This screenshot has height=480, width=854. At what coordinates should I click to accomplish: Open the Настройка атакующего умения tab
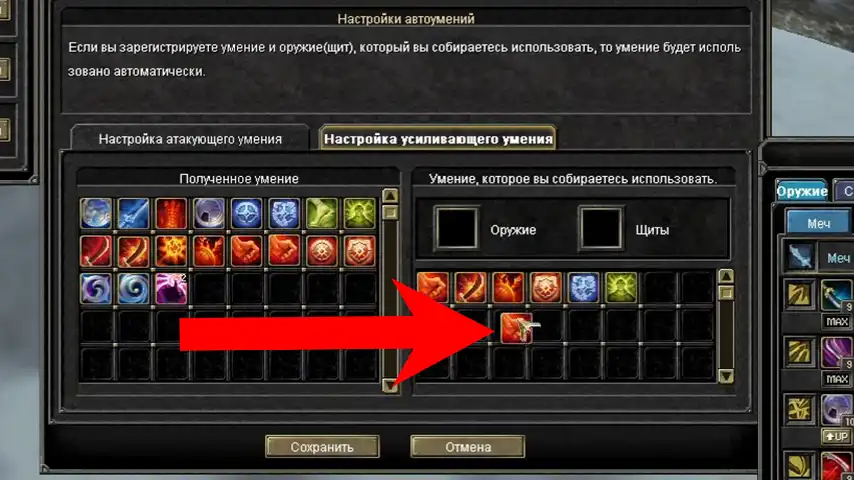tap(190, 139)
